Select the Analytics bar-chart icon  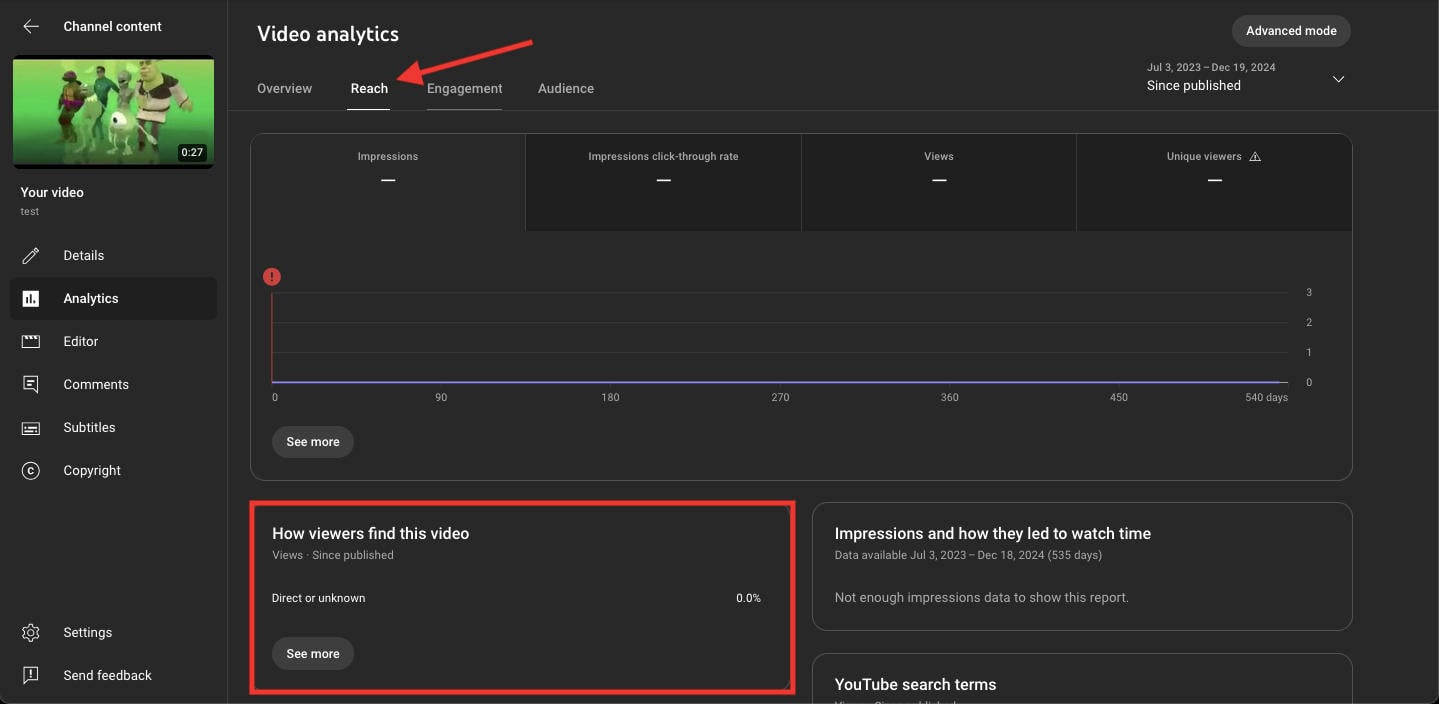click(31, 298)
